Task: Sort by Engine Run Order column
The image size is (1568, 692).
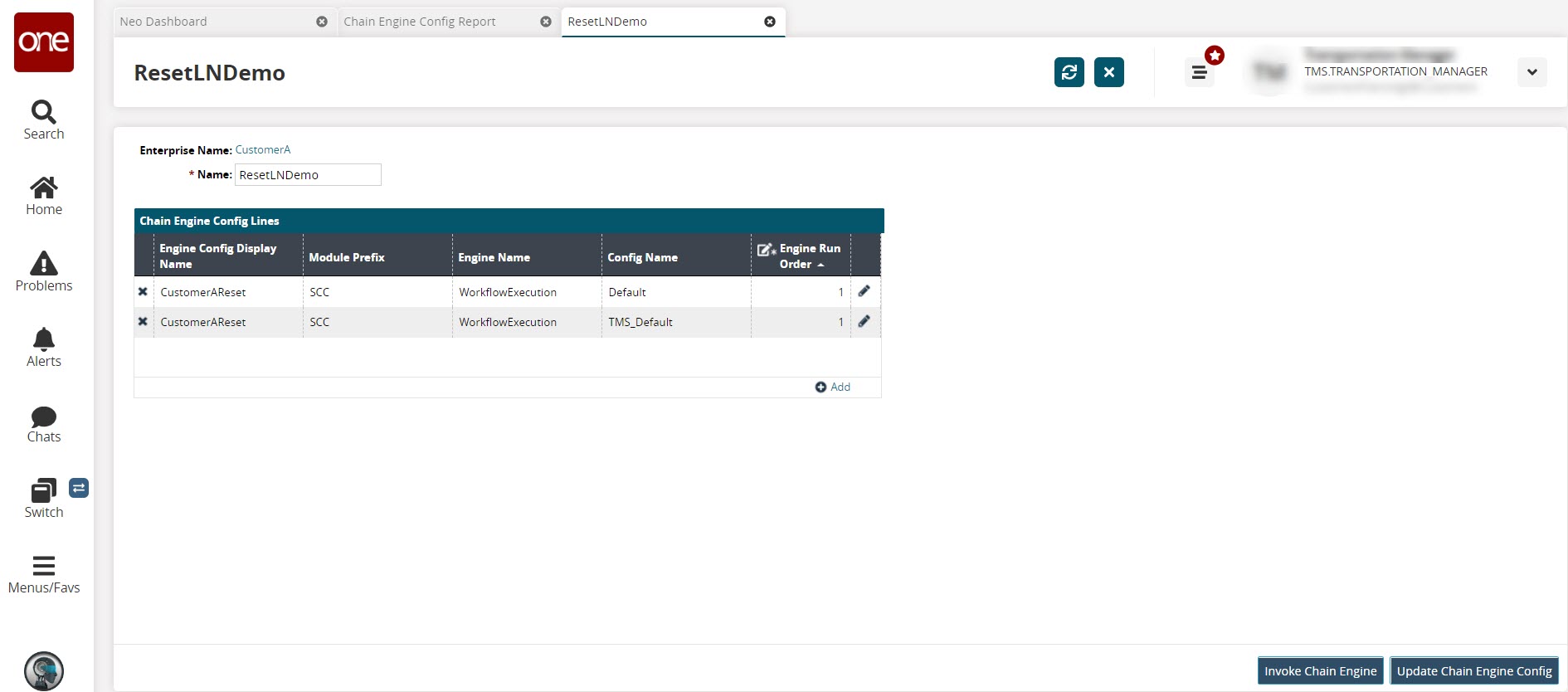Action: tap(801, 256)
